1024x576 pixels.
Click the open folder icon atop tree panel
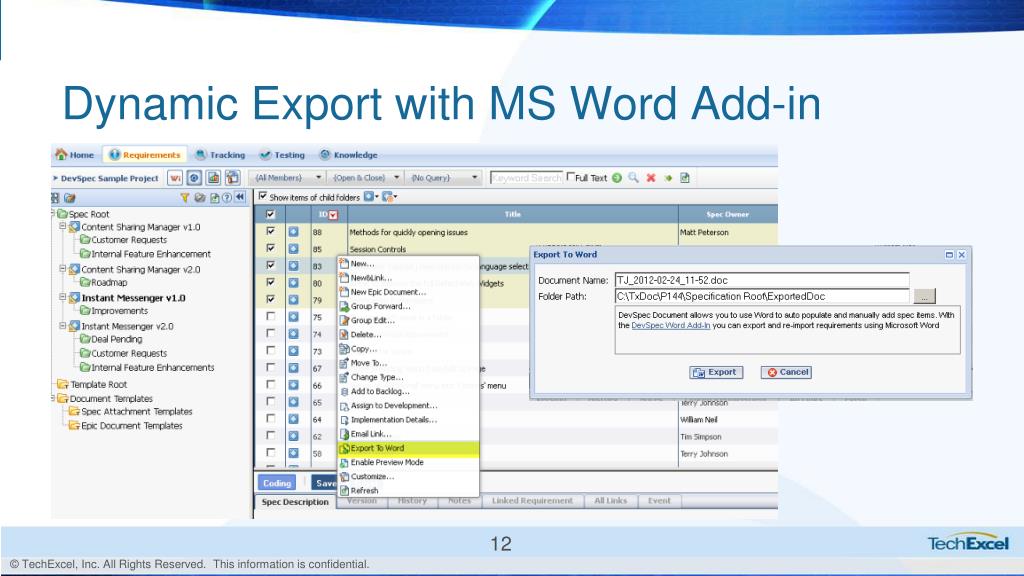pos(70,197)
